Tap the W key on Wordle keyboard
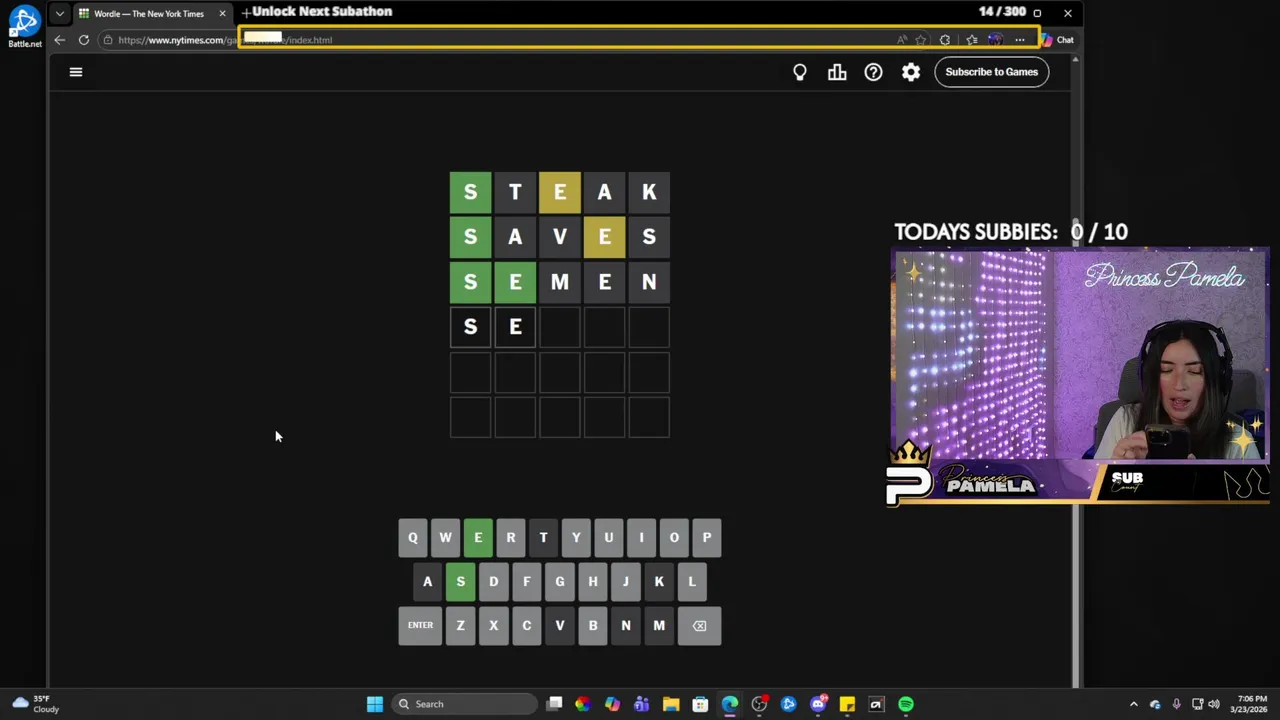The image size is (1280, 720). pyautogui.click(x=445, y=538)
